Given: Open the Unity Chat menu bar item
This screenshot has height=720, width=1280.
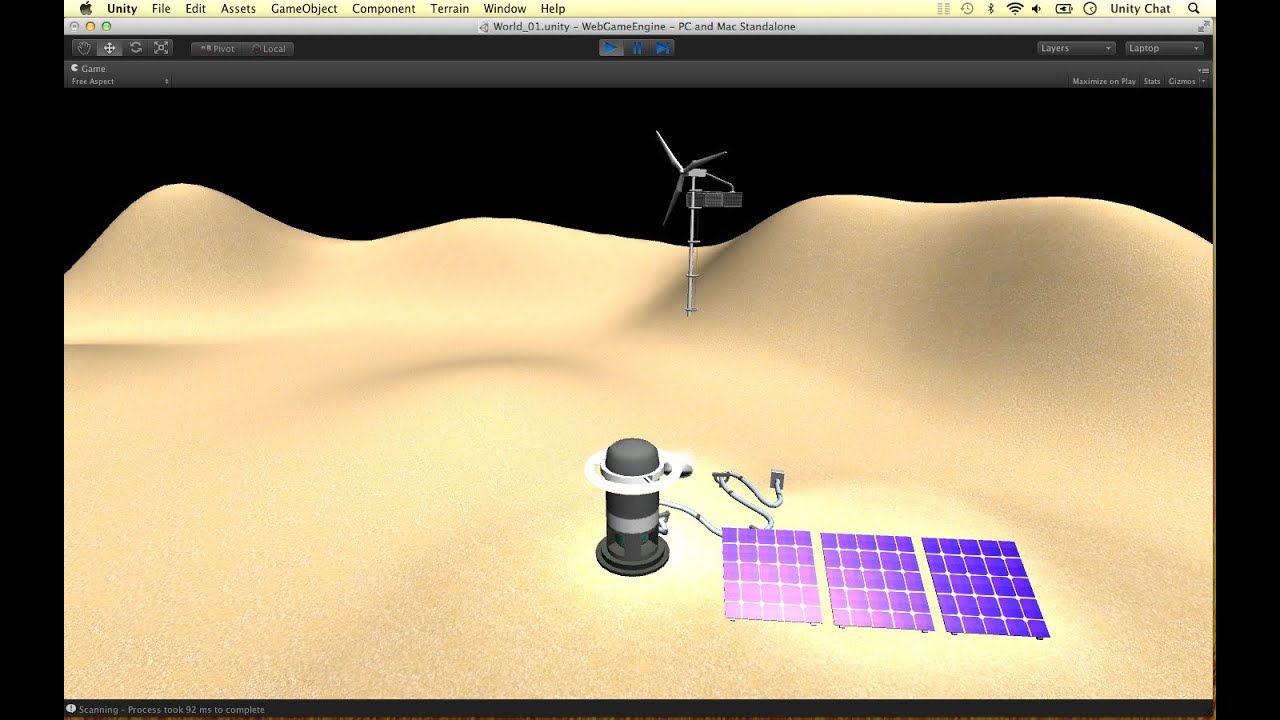Looking at the screenshot, I should (1140, 8).
